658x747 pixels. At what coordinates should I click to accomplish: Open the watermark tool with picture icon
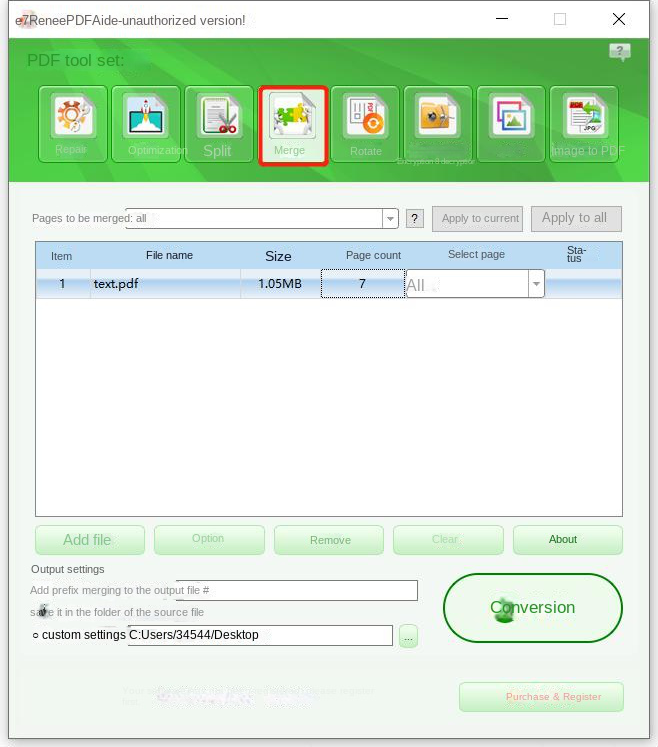pos(511,124)
